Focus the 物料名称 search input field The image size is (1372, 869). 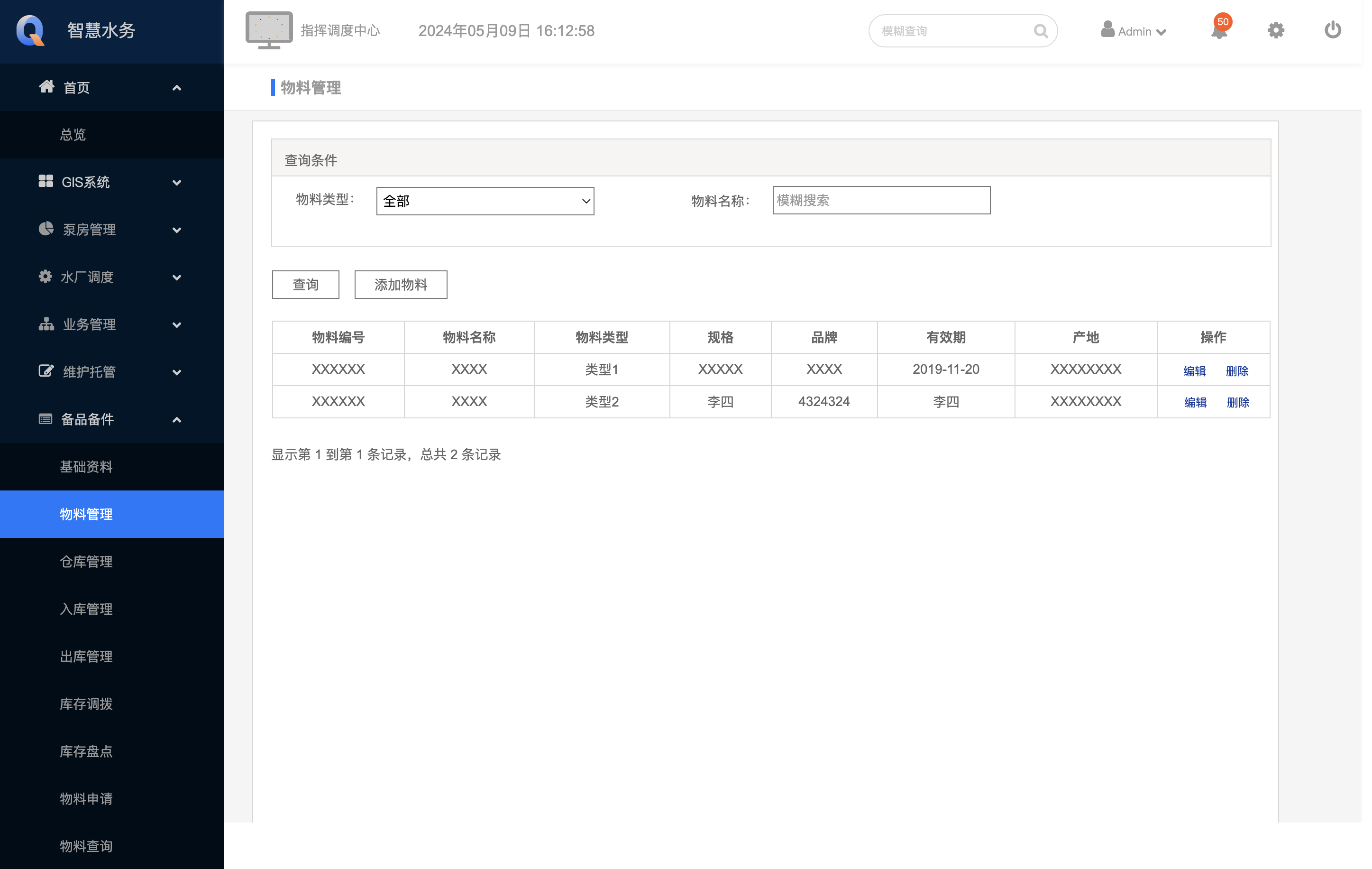(x=881, y=201)
